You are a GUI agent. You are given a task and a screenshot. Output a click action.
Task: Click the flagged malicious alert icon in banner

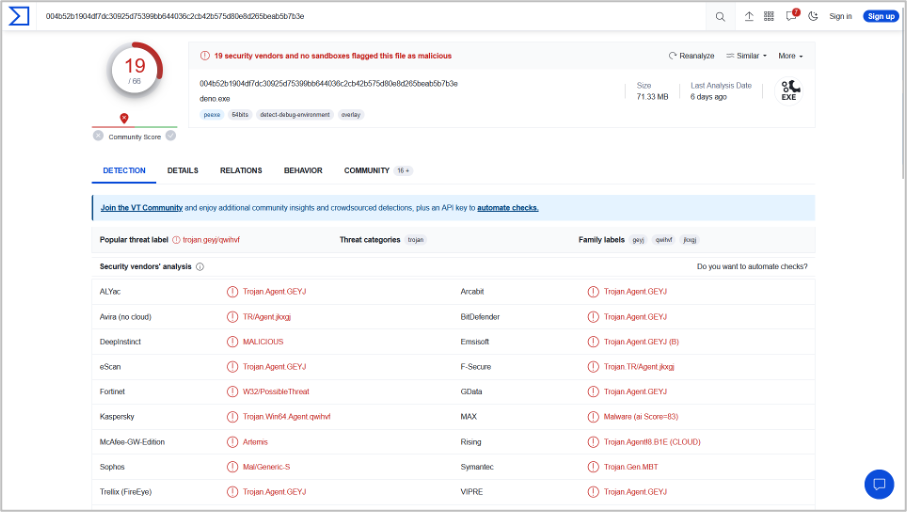(205, 56)
